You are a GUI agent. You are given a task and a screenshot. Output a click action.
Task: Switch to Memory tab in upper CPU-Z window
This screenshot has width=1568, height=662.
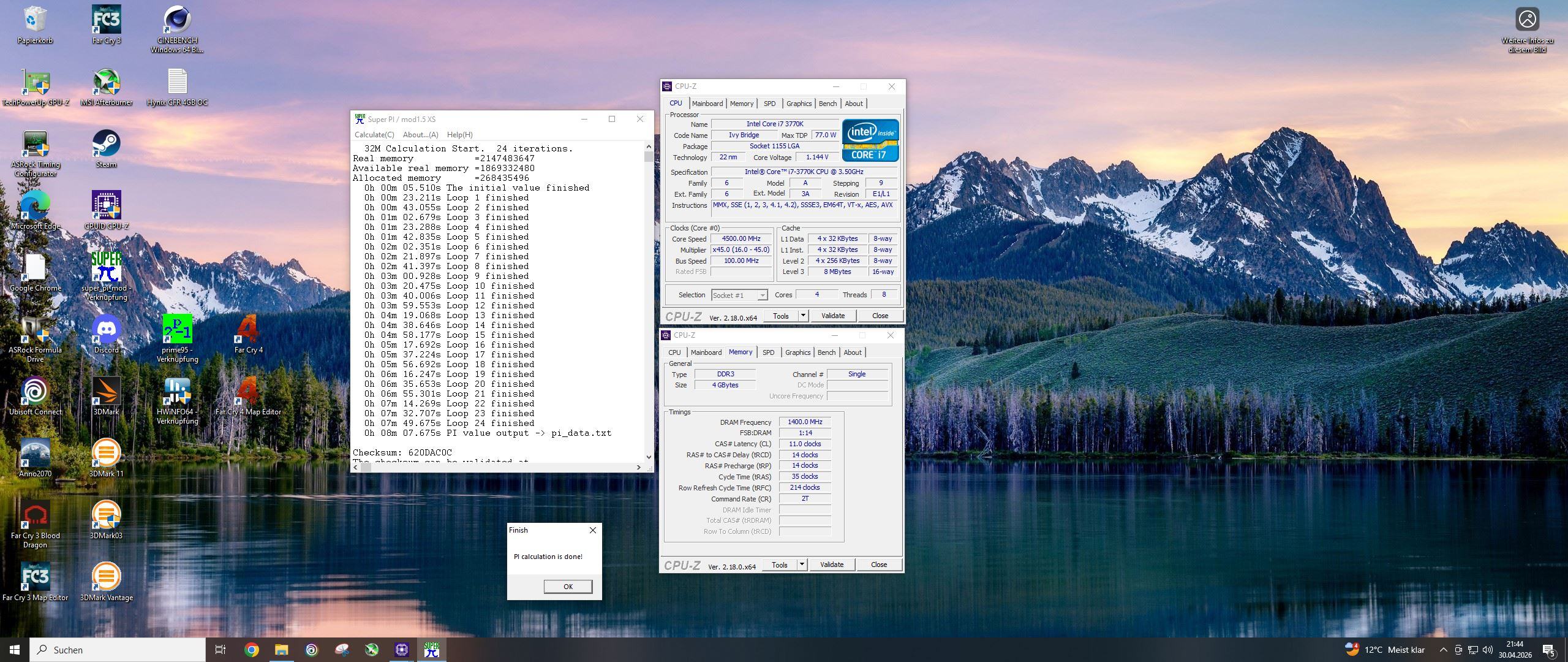[742, 104]
